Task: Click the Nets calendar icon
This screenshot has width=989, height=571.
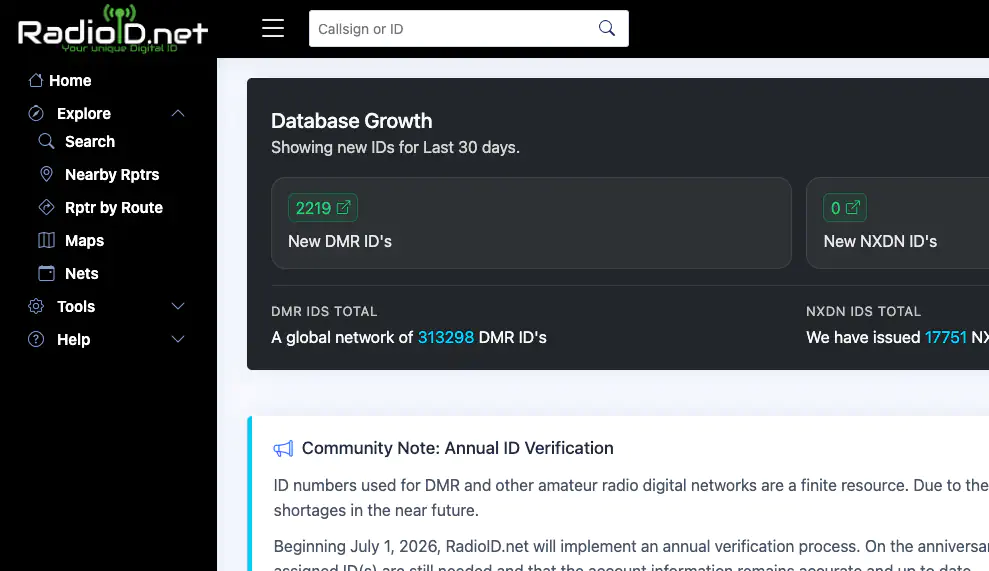Action: click(x=46, y=273)
